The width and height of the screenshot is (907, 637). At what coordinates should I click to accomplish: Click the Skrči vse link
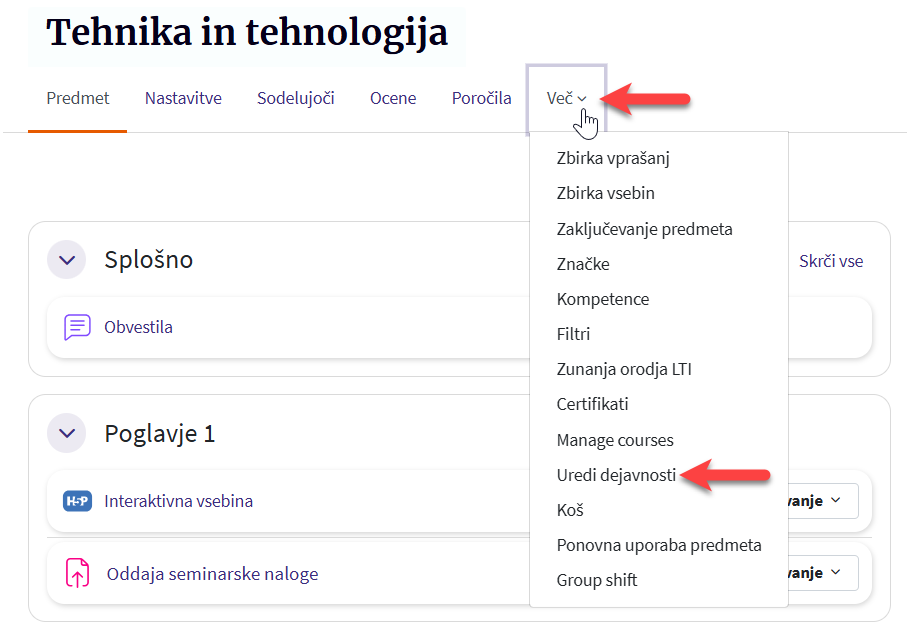[831, 261]
